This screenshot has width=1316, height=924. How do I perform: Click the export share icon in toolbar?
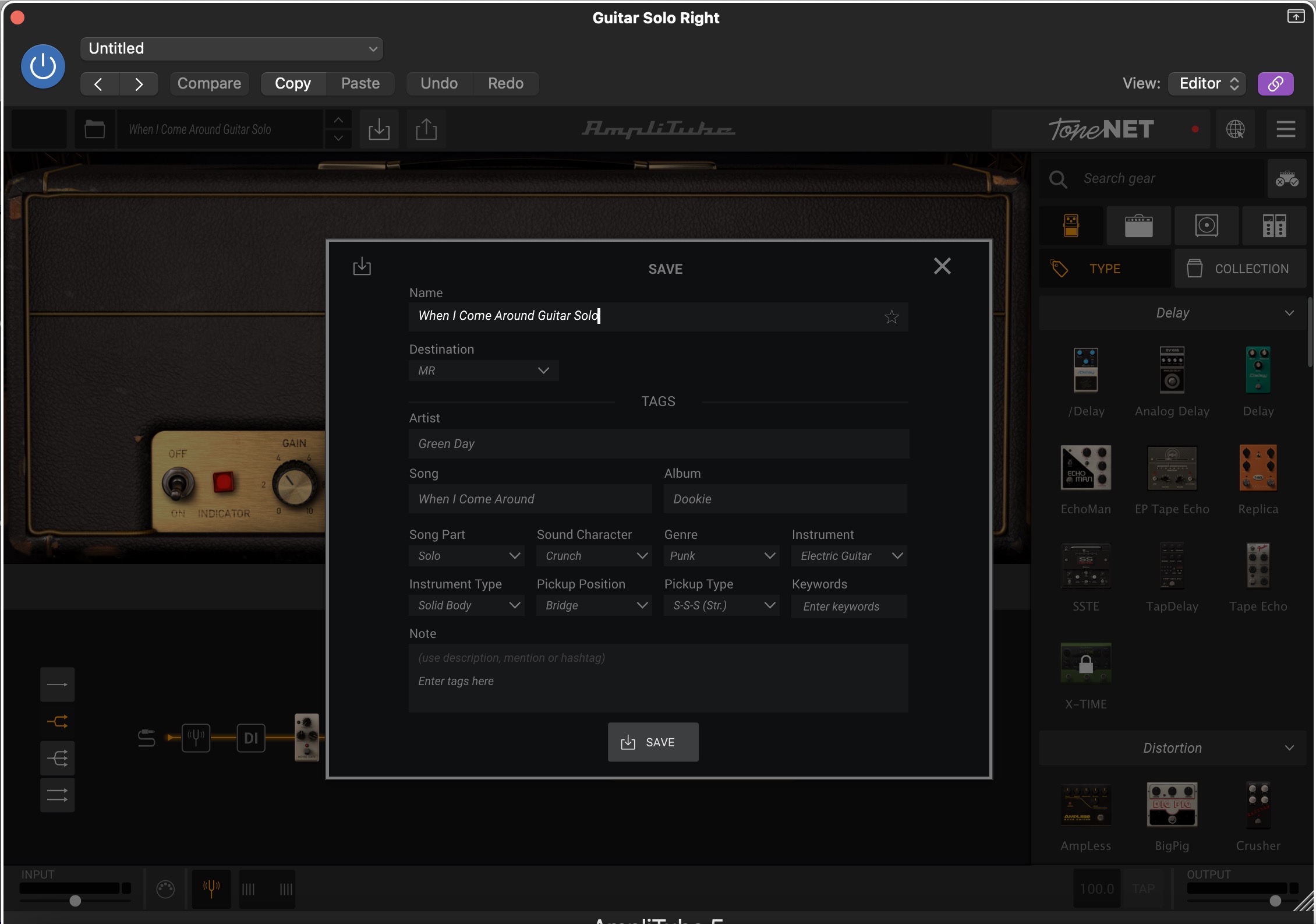[x=426, y=129]
